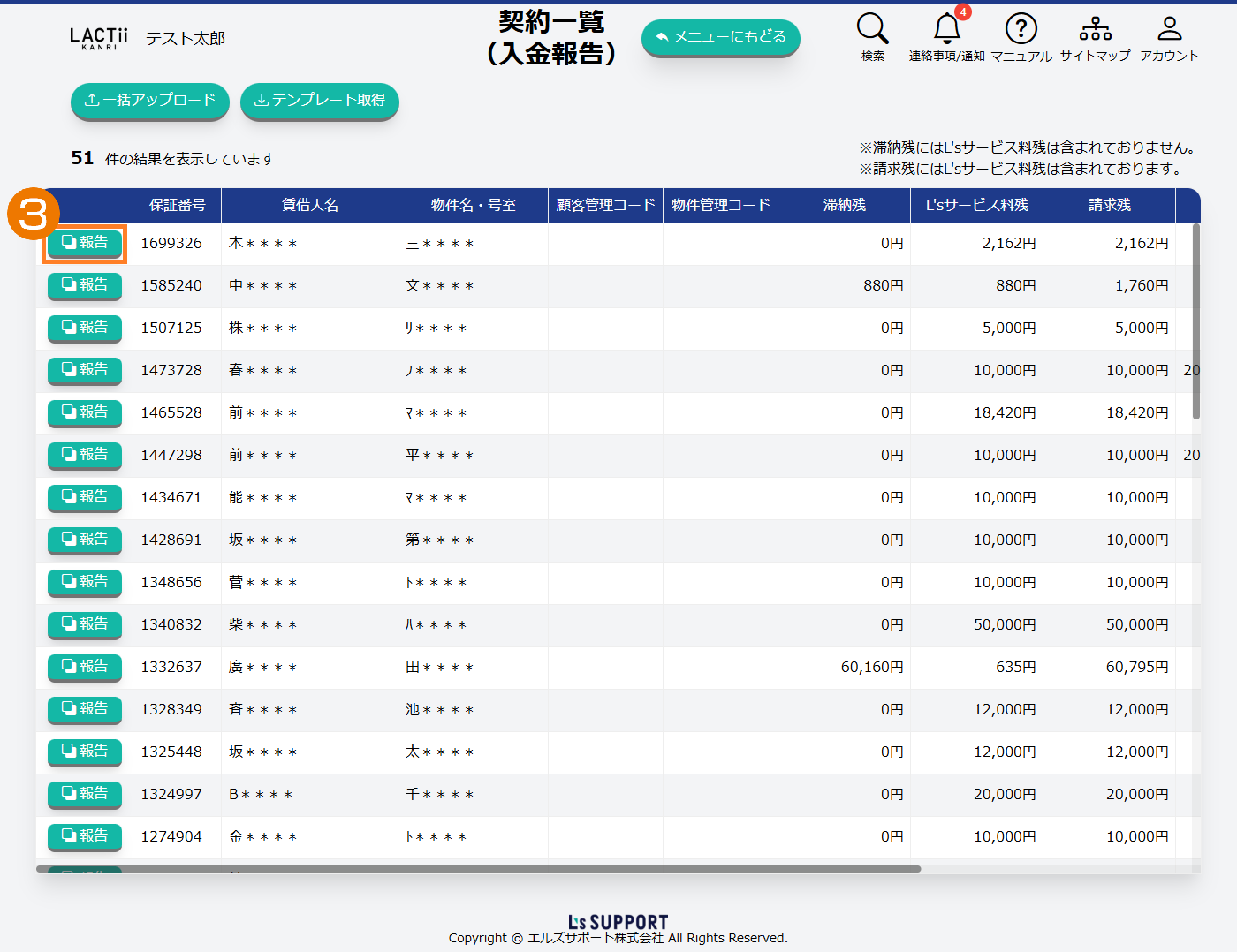Click the 賃借人名 column header
The image size is (1237, 952).
pyautogui.click(x=309, y=205)
